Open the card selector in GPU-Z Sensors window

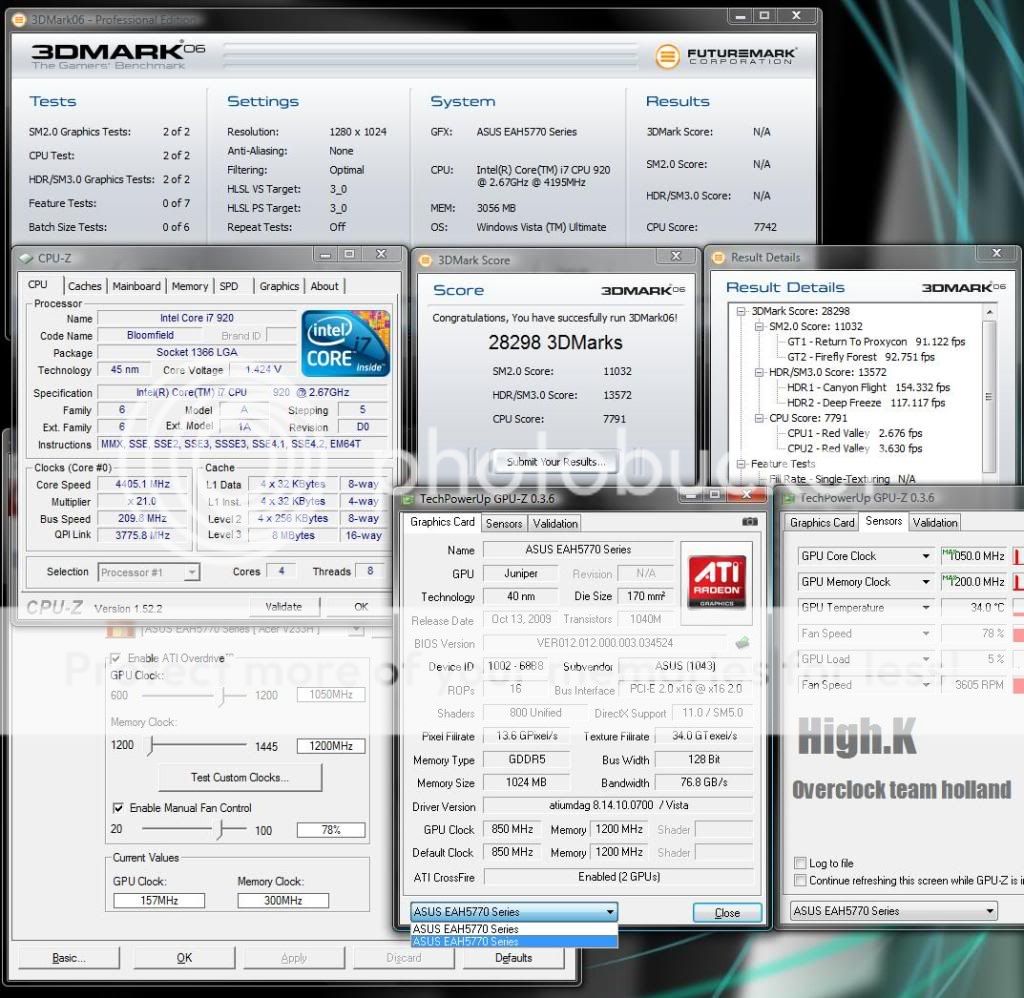coord(893,911)
